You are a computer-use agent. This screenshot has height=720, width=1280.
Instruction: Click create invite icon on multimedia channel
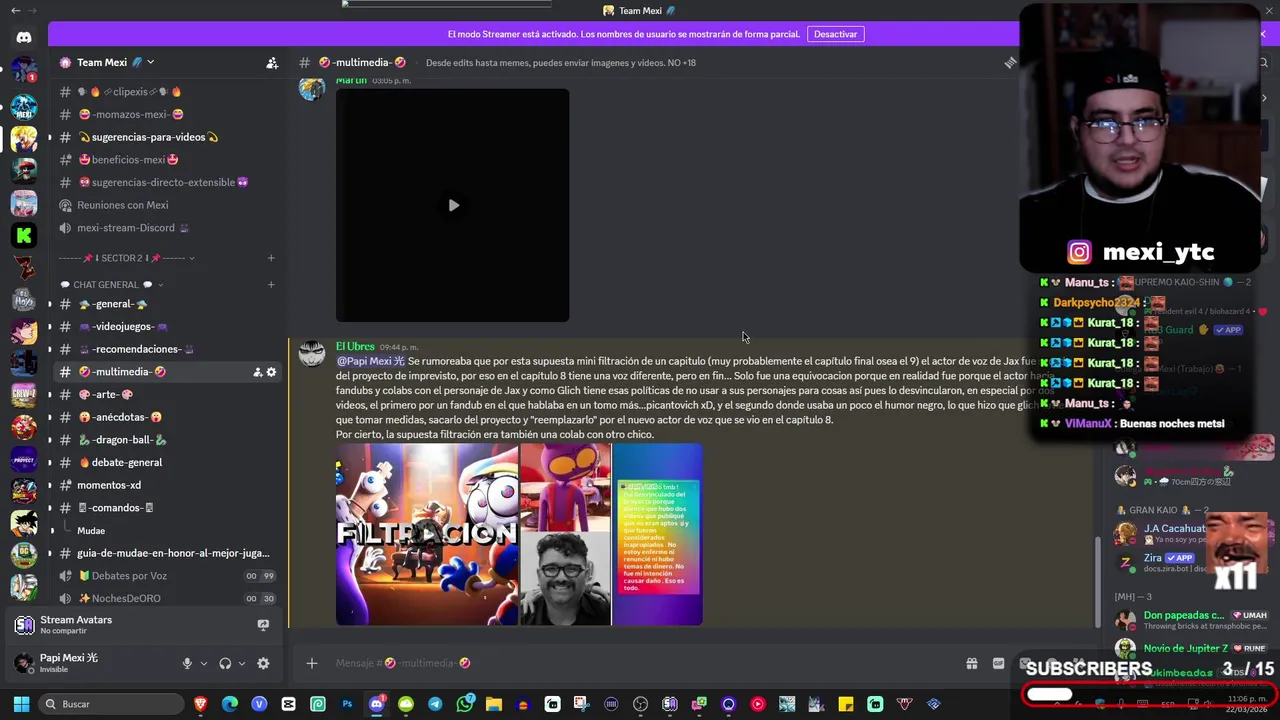tap(257, 372)
